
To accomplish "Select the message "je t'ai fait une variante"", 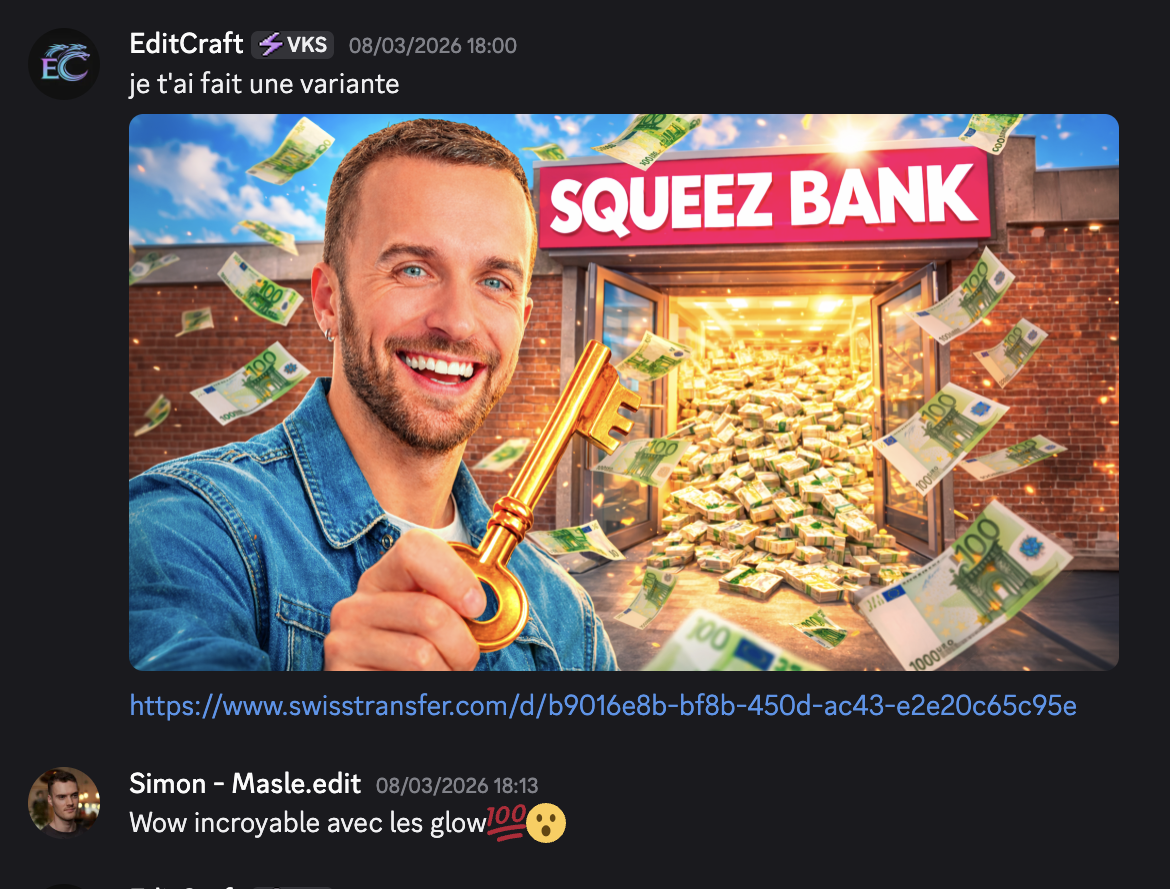I will click(264, 84).
